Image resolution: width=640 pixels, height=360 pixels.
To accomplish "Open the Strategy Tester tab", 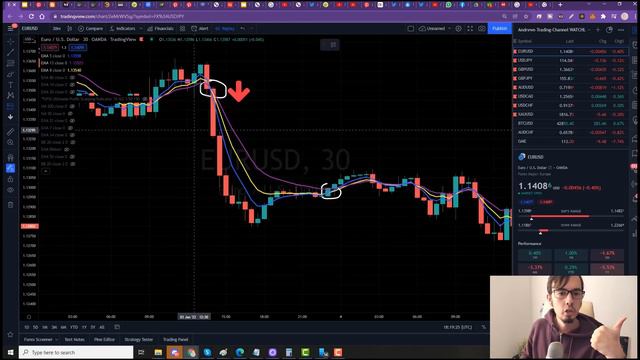I will pyautogui.click(x=139, y=340).
